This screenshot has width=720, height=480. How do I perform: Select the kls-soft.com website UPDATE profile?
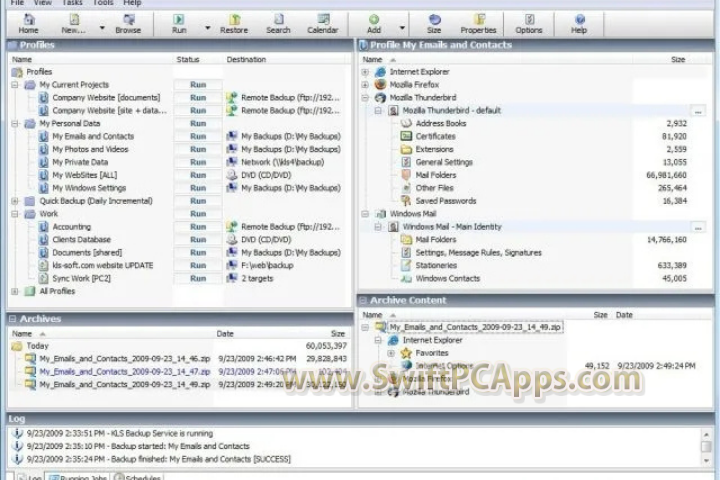tap(102, 265)
